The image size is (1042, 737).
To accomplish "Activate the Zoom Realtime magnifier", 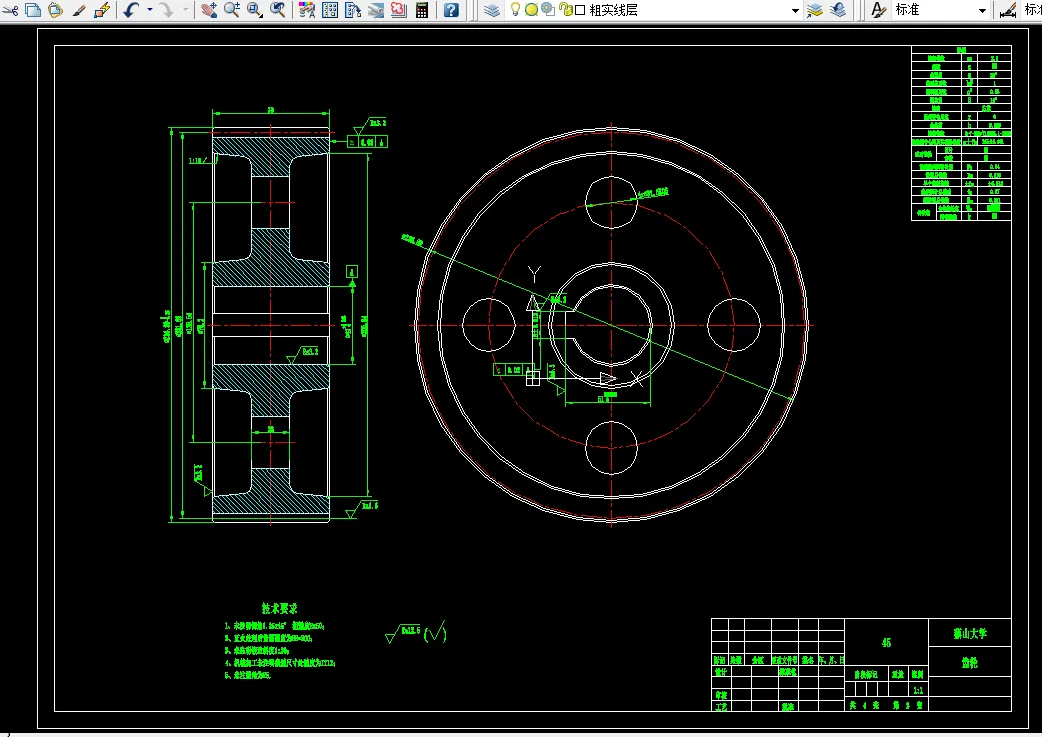I will 232,10.
